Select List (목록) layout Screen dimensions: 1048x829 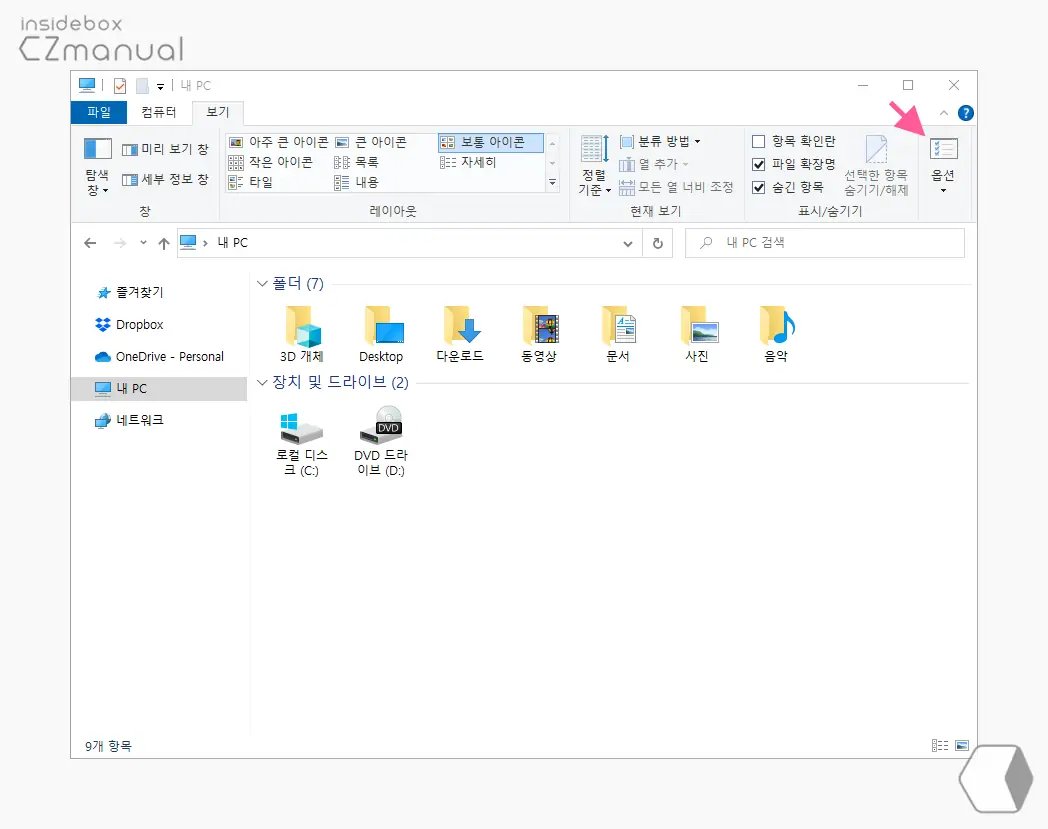tap(356, 162)
